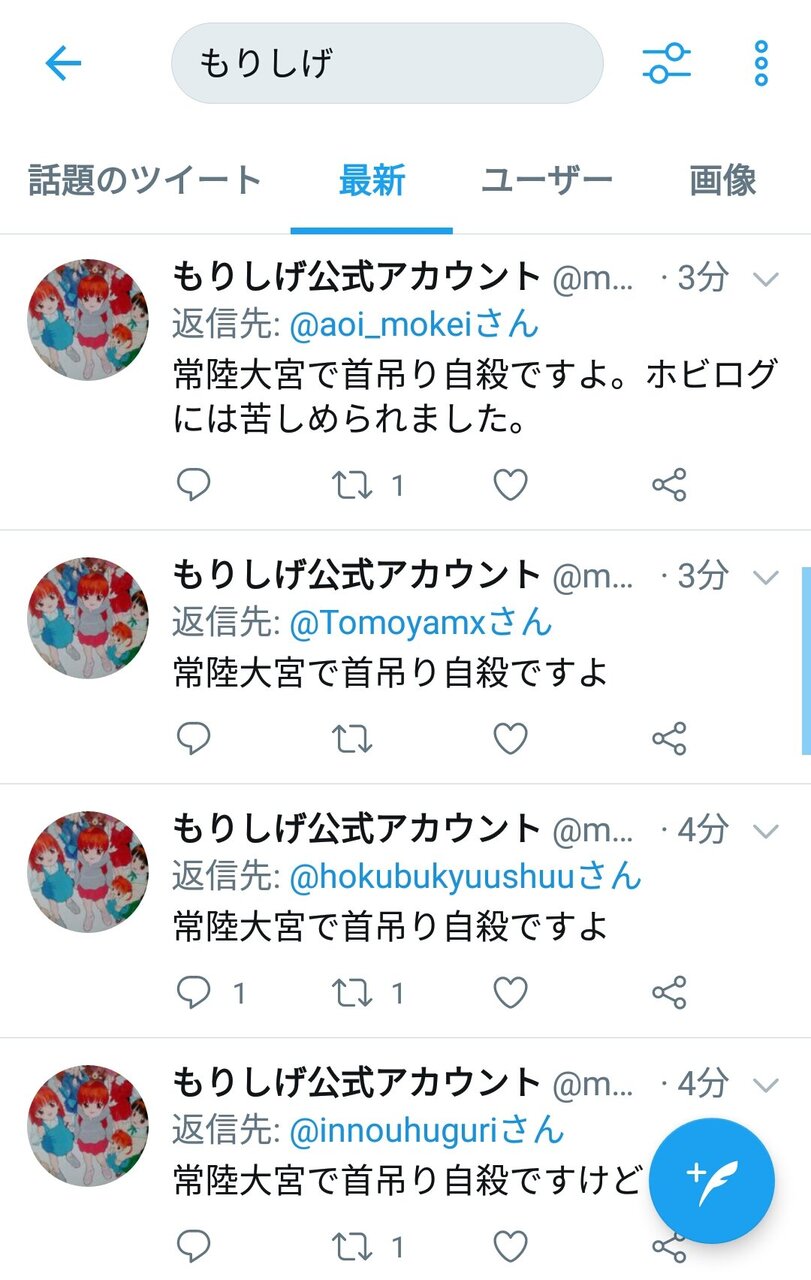Expand the chevron menu on first tweet

pyautogui.click(x=765, y=279)
